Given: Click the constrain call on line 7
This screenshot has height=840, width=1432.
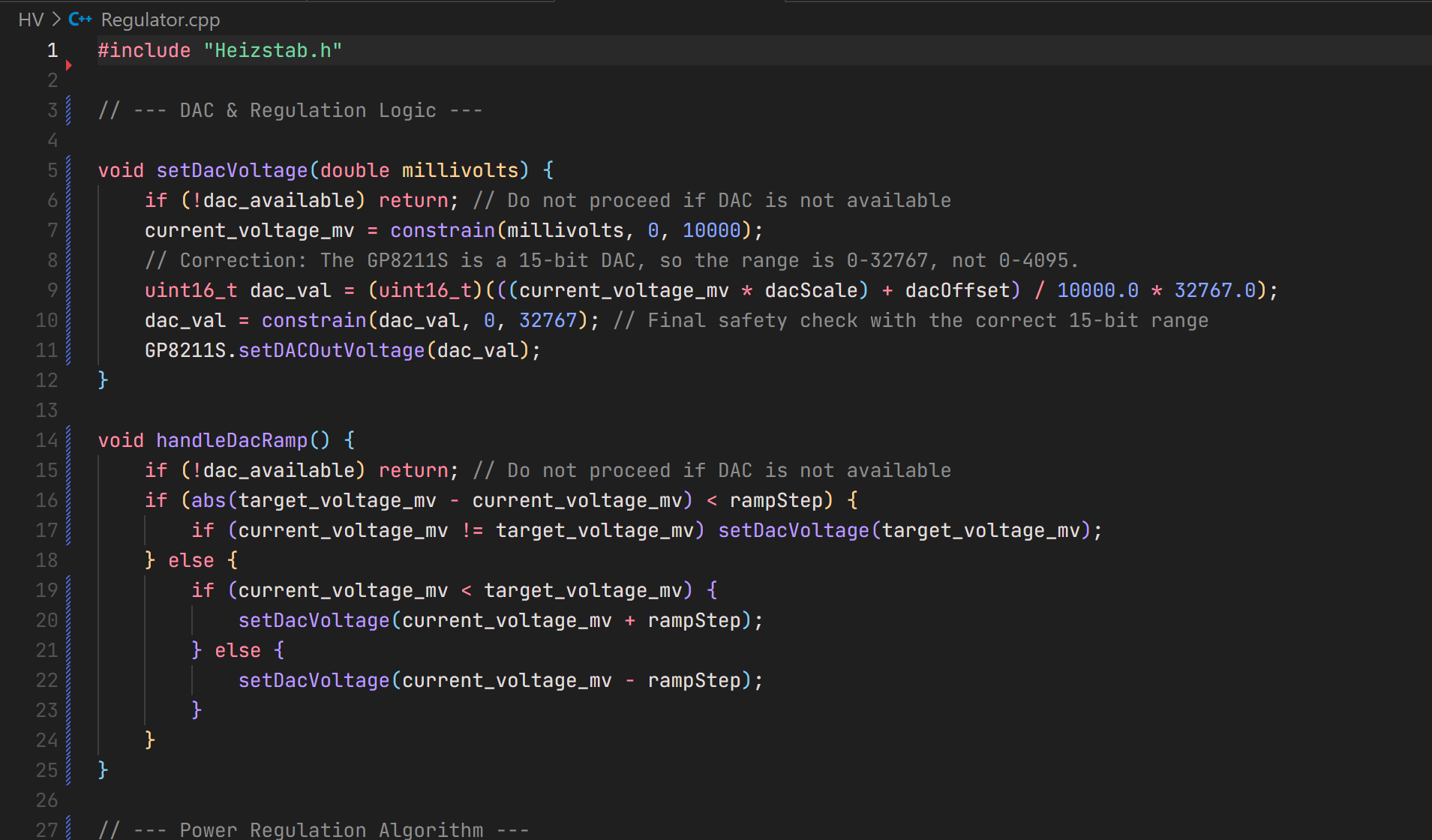Looking at the screenshot, I should click(x=443, y=230).
